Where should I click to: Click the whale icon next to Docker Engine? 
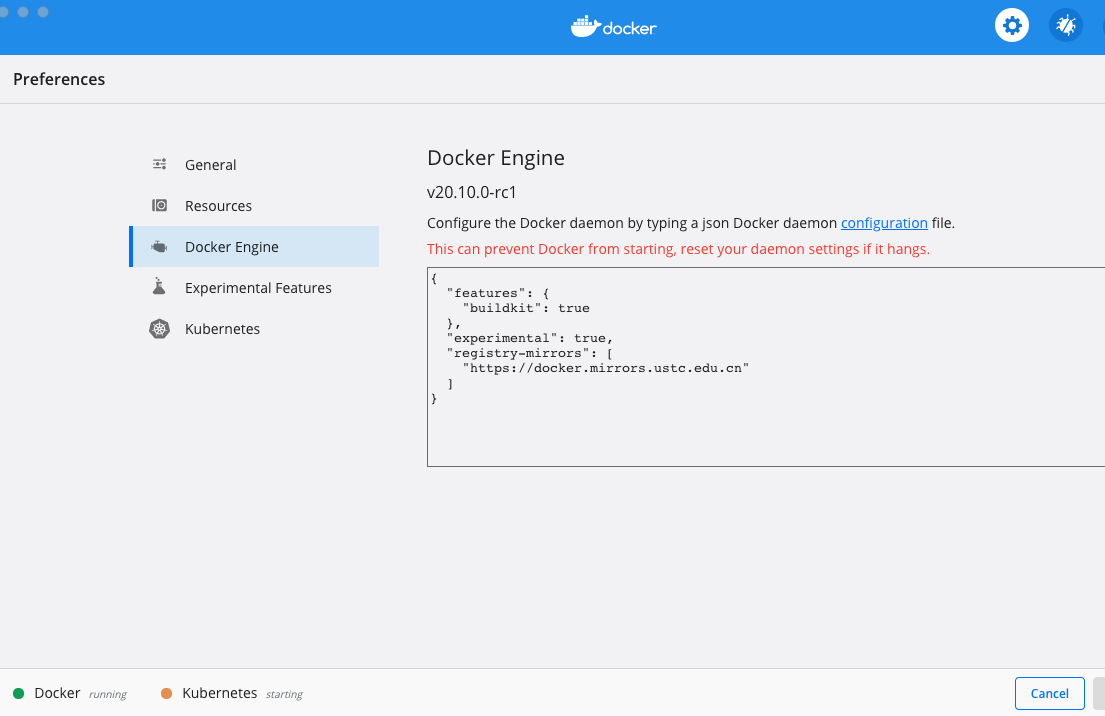159,246
